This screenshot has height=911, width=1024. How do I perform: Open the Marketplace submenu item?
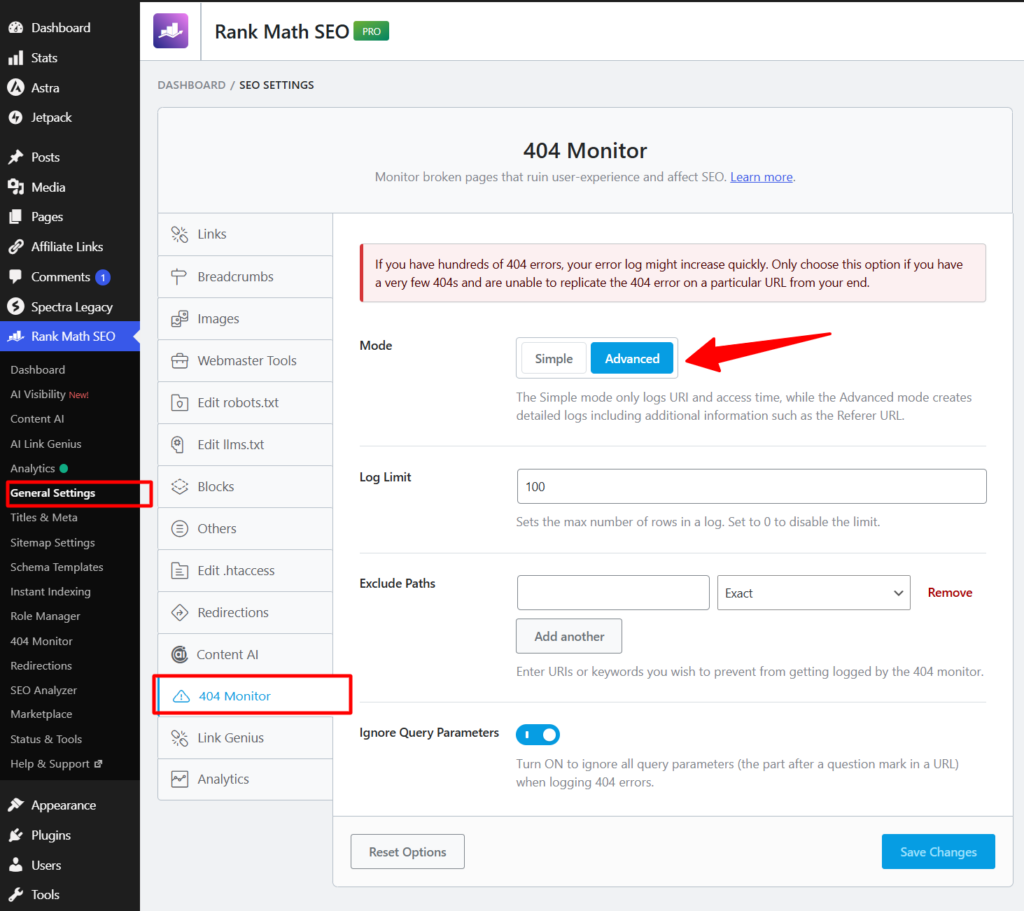coord(41,714)
